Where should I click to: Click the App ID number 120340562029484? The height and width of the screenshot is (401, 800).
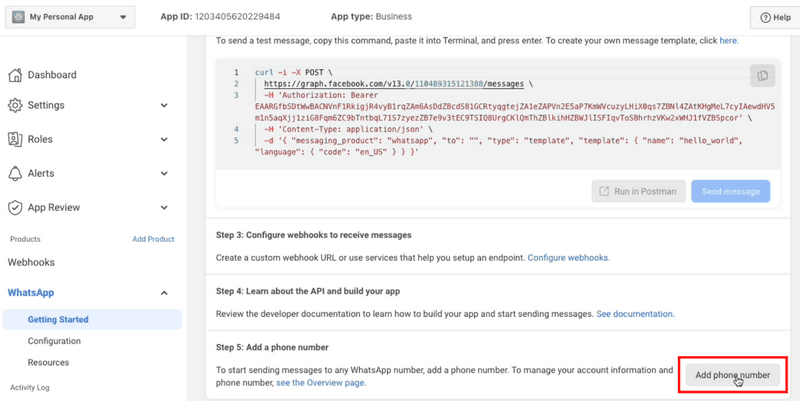point(237,17)
